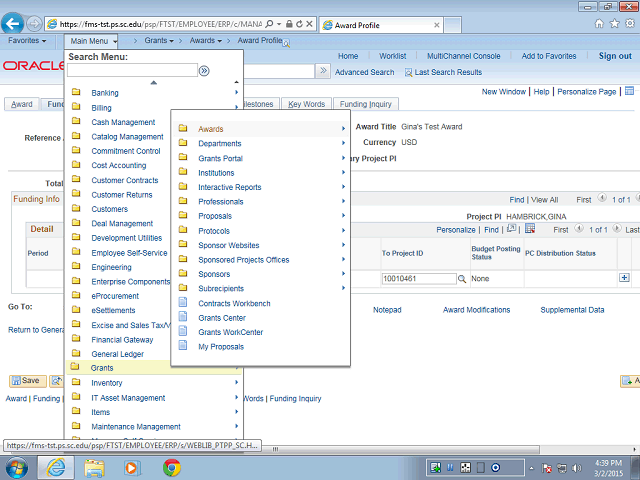Screen dimensions: 640x480
Task: Toggle the Last Search Results checkbox
Action: pyautogui.click(x=409, y=73)
